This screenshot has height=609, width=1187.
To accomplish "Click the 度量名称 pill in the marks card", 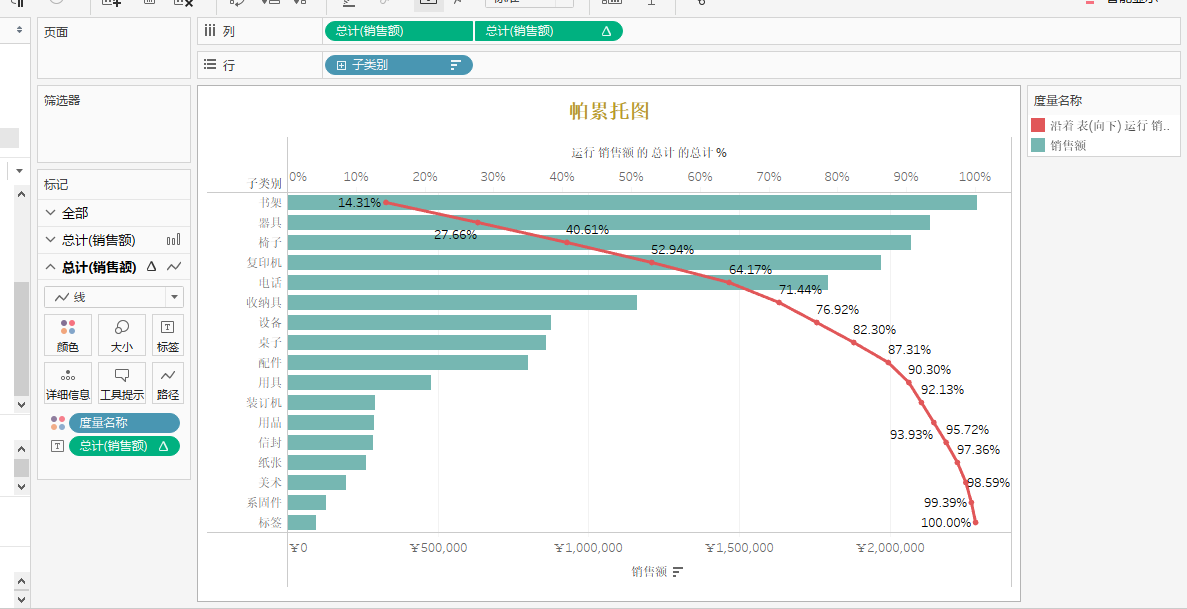I will point(123,423).
